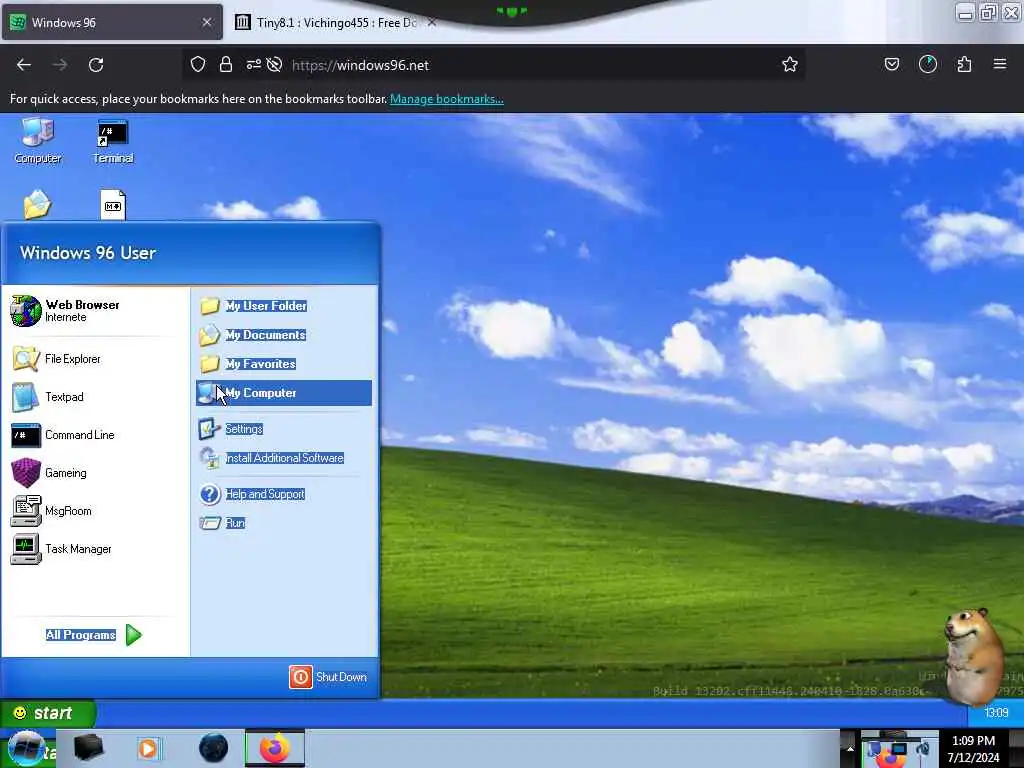This screenshot has height=768, width=1024.
Task: Open the Pocket save icon
Action: [x=891, y=64]
